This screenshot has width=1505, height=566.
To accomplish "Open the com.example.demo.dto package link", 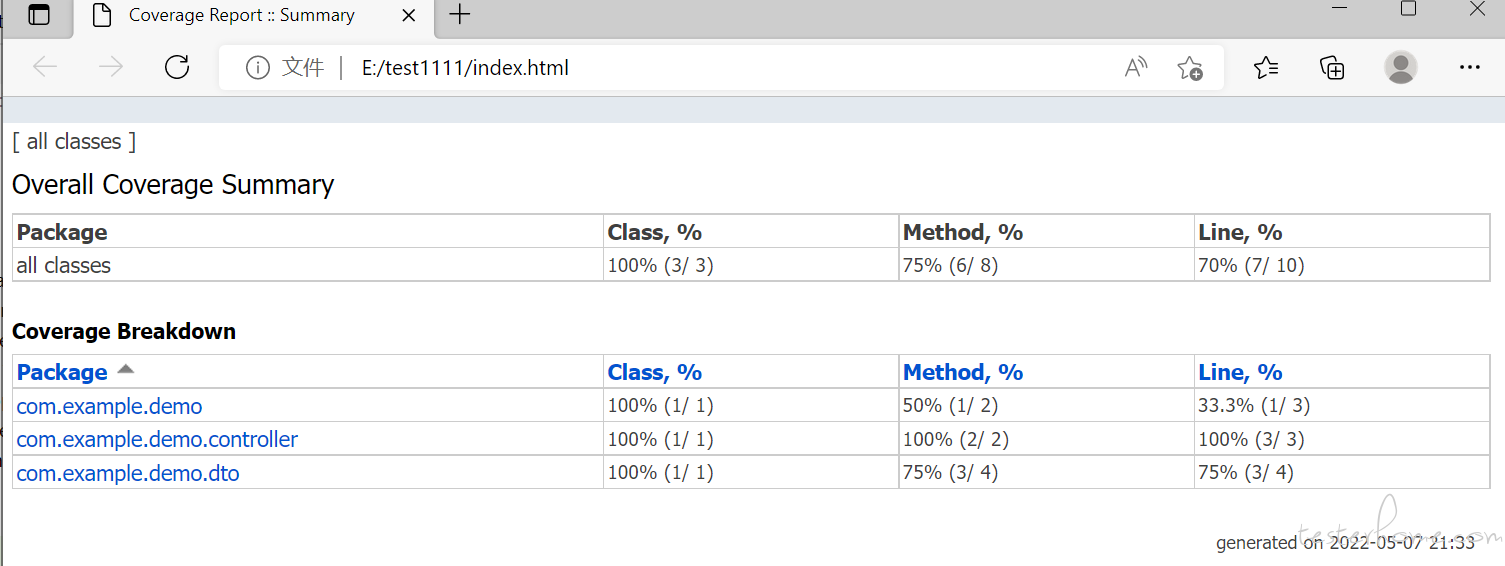I will tap(128, 473).
